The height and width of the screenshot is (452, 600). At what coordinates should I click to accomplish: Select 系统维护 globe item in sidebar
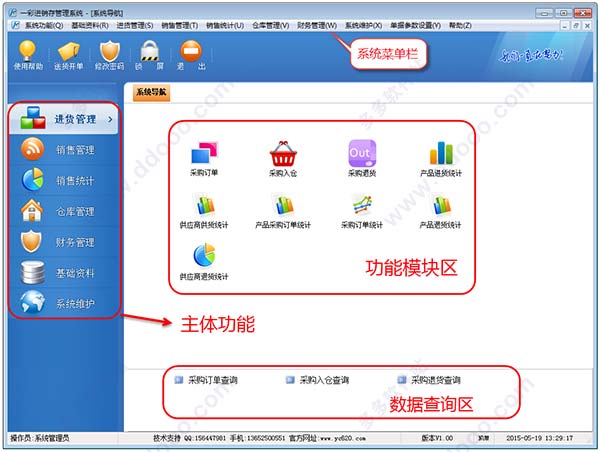point(64,304)
